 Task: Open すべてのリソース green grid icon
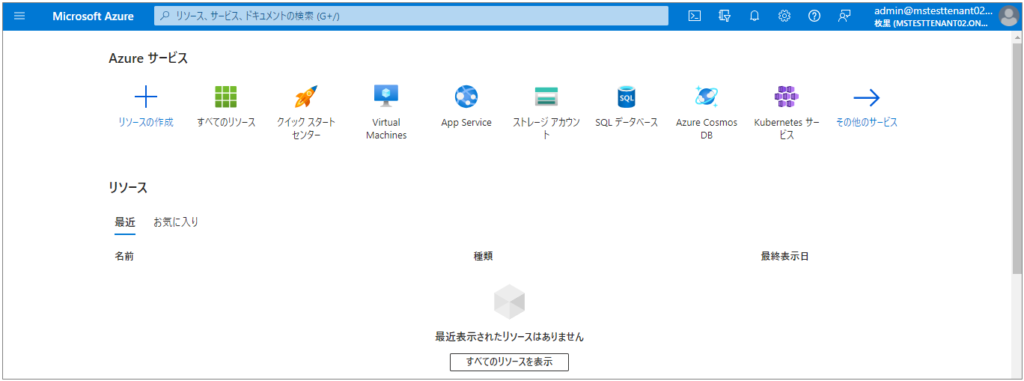coord(226,97)
